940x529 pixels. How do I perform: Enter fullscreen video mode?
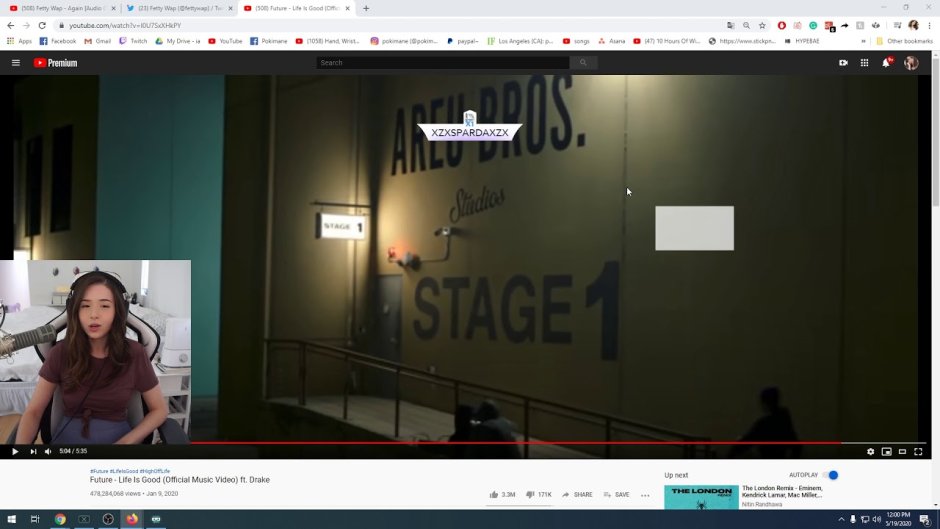click(918, 452)
